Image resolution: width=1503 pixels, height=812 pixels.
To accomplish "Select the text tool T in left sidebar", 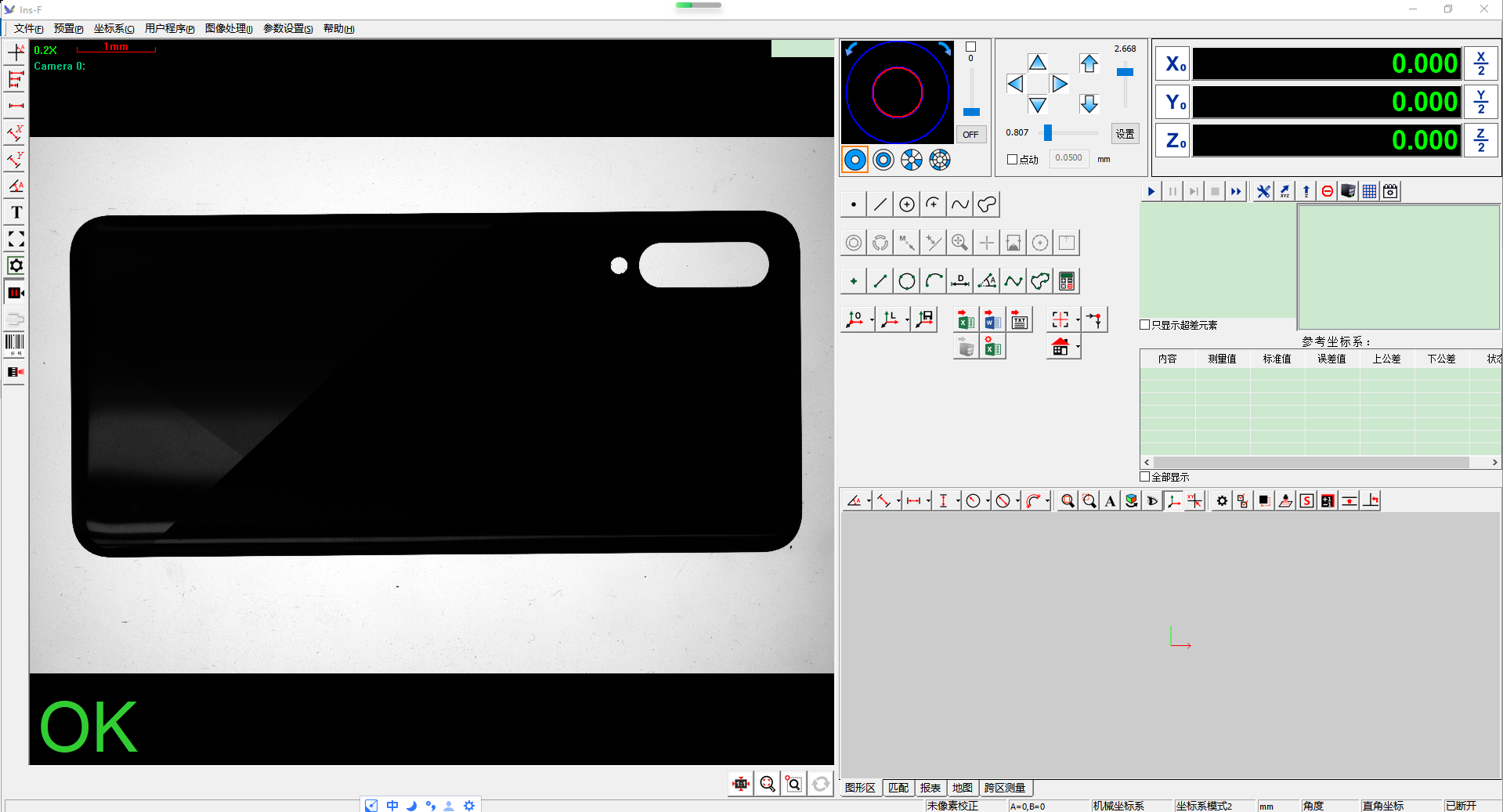I will tap(16, 212).
